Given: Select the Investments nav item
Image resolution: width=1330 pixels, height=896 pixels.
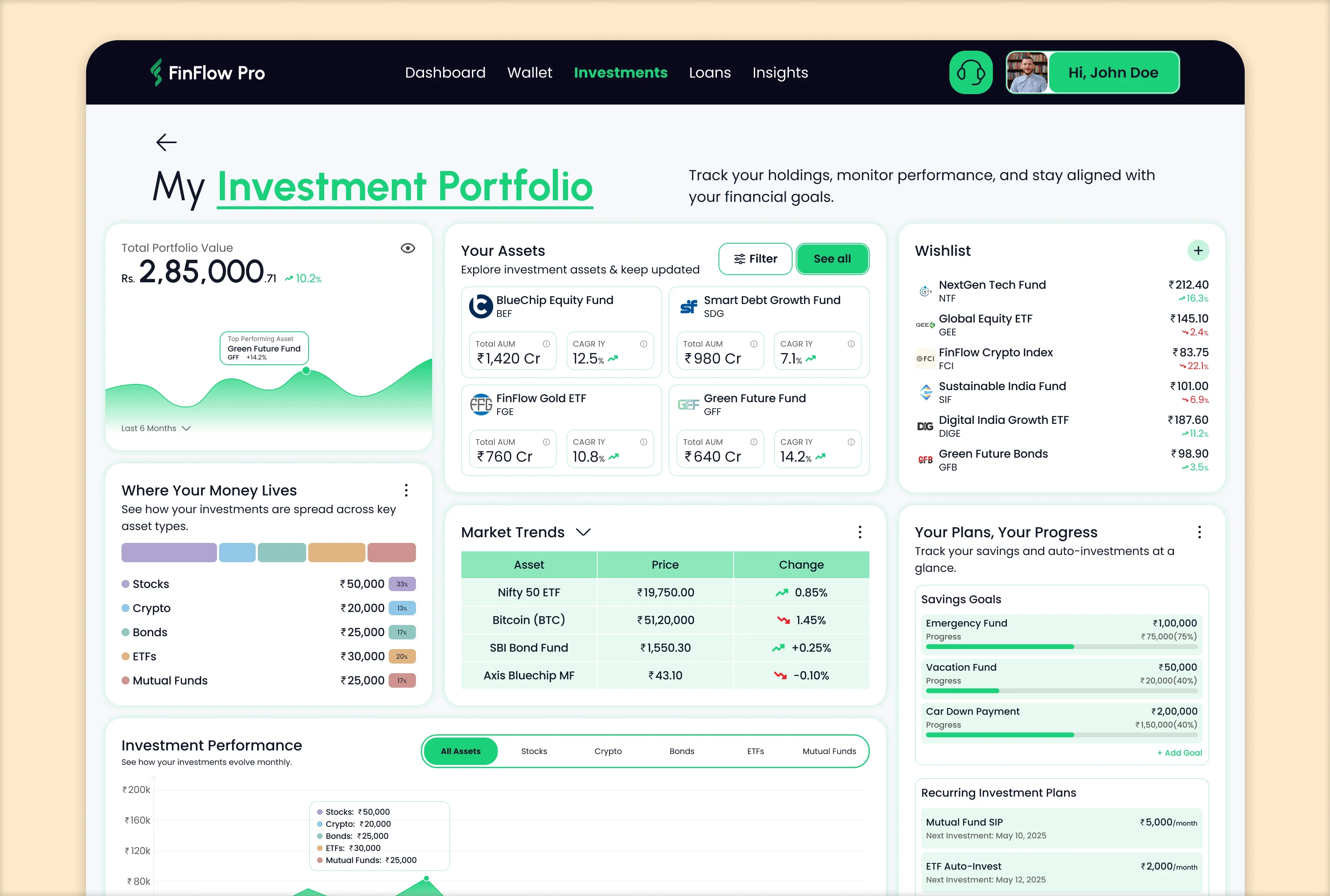Looking at the screenshot, I should 620,72.
